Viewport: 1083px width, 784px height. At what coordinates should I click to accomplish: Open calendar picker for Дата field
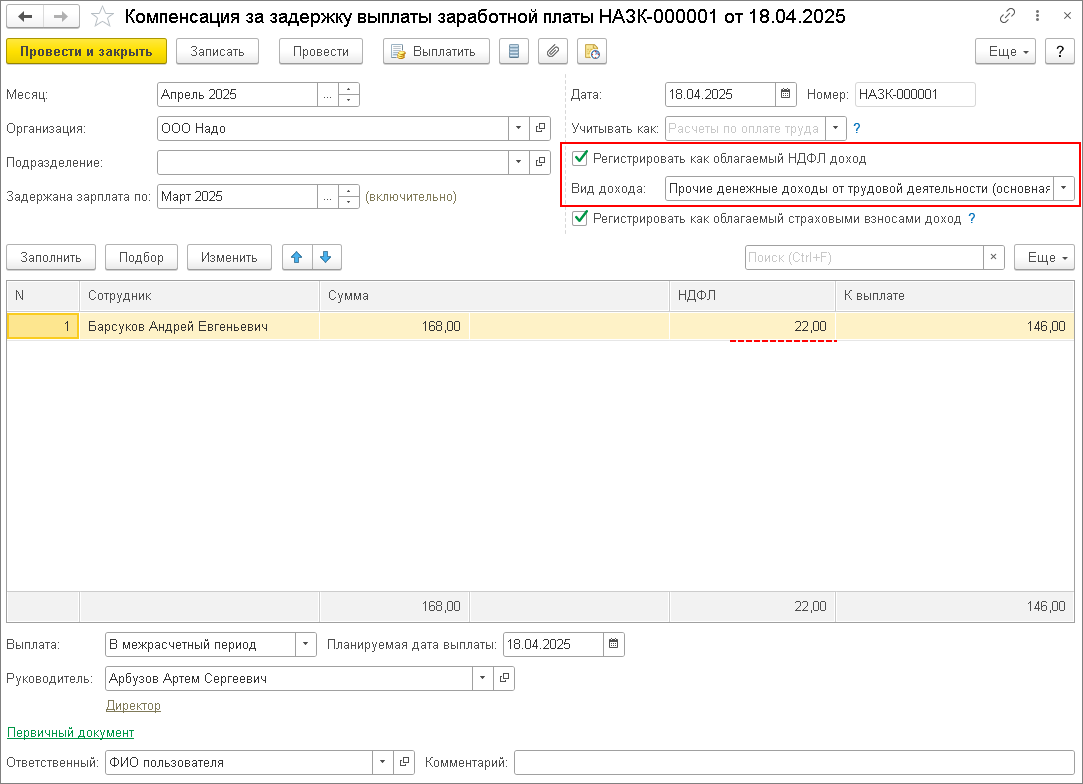(785, 94)
